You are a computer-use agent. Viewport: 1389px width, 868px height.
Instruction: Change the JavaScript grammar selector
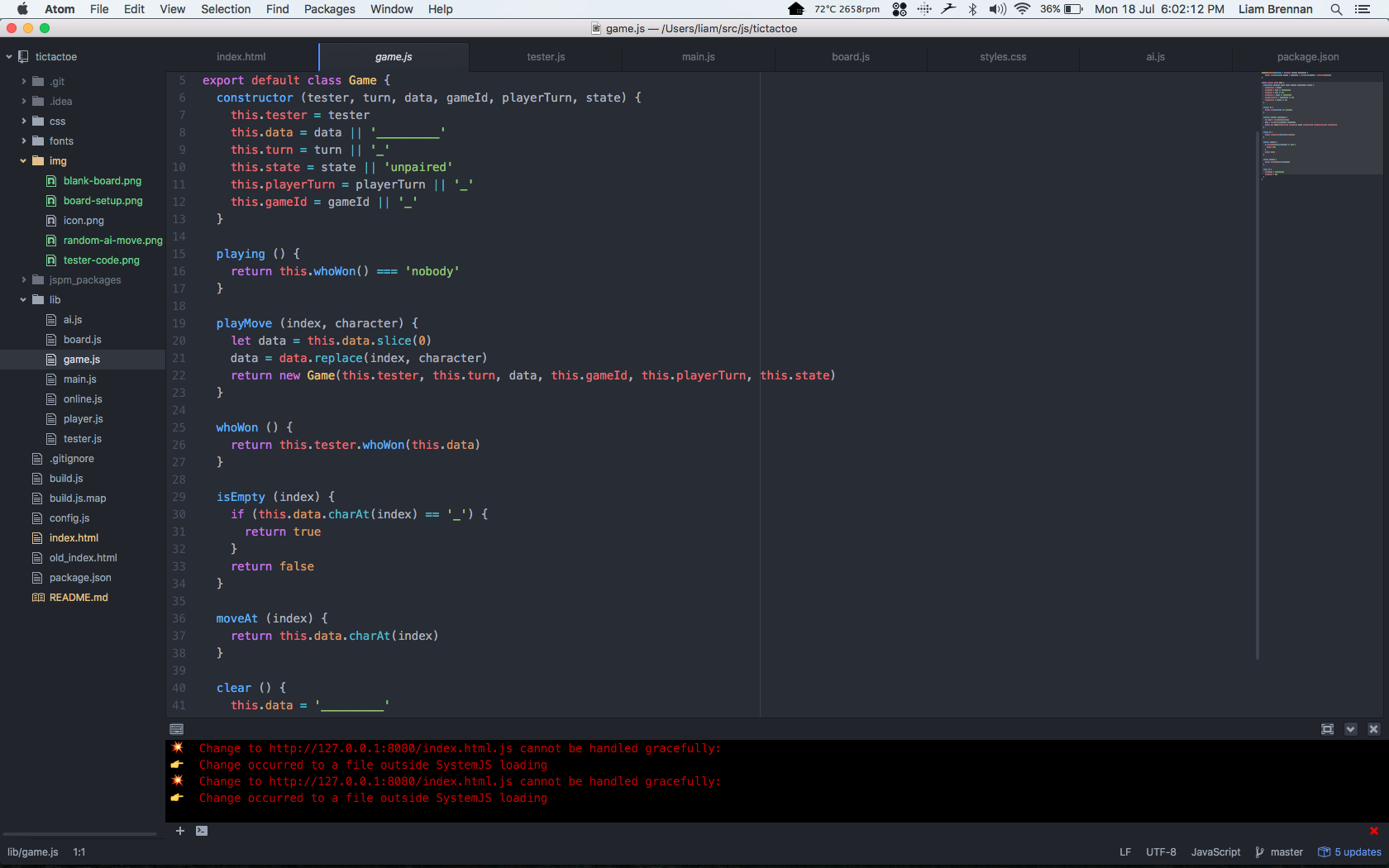tap(1215, 852)
